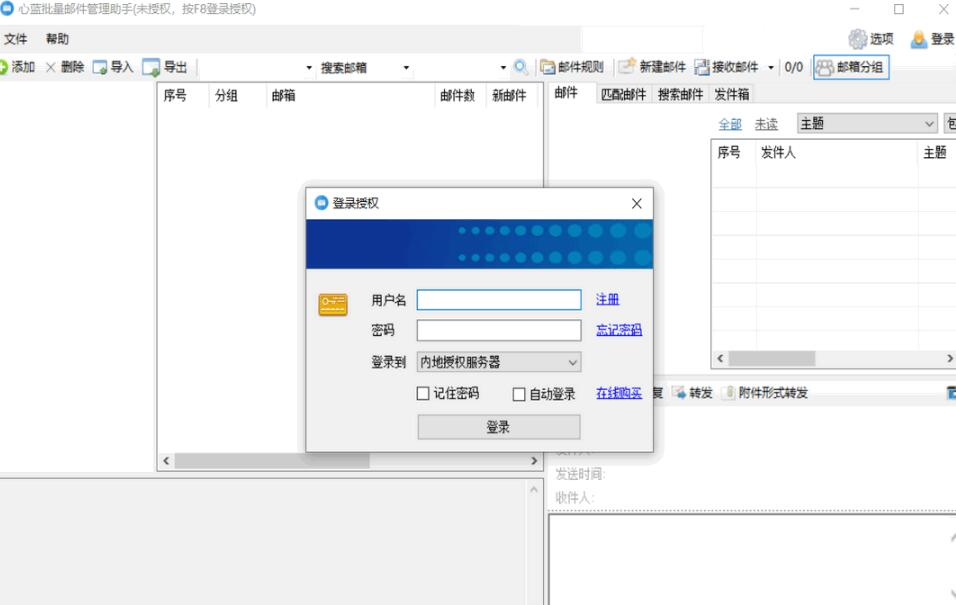
Task: Open the File (文件) menu
Action: click(15, 39)
